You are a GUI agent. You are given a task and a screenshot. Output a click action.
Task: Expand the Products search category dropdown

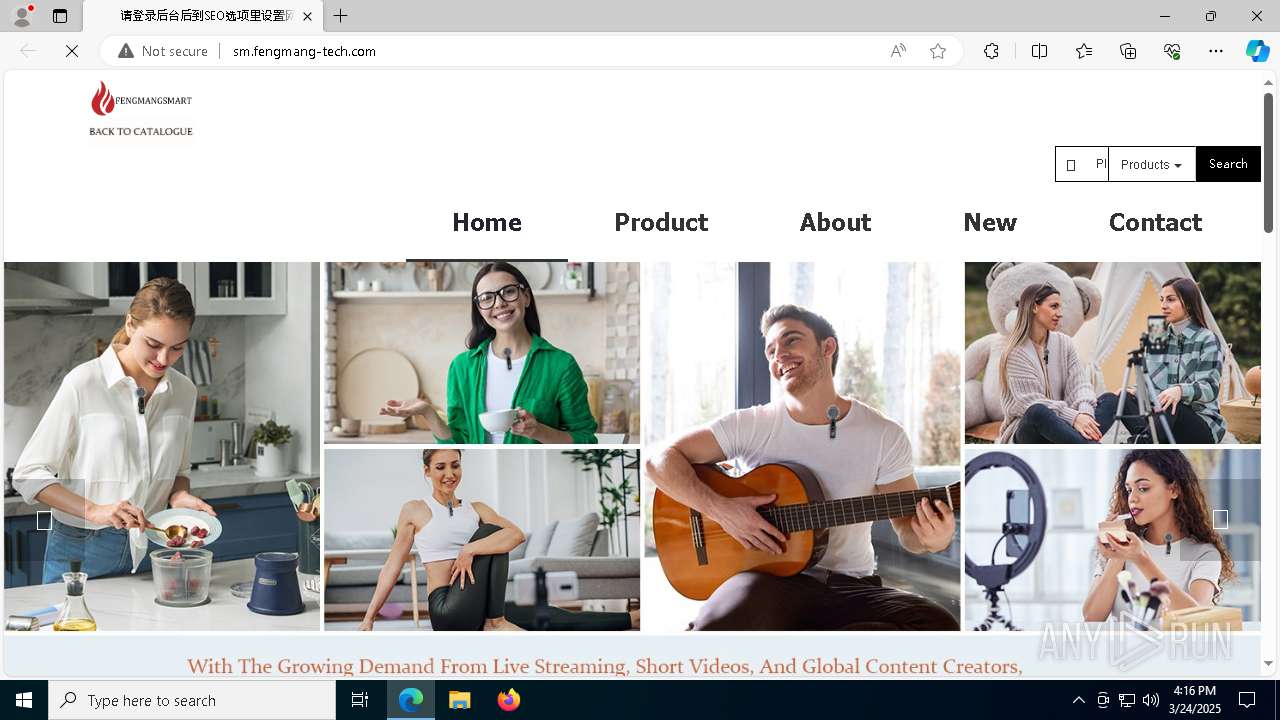coord(1151,164)
